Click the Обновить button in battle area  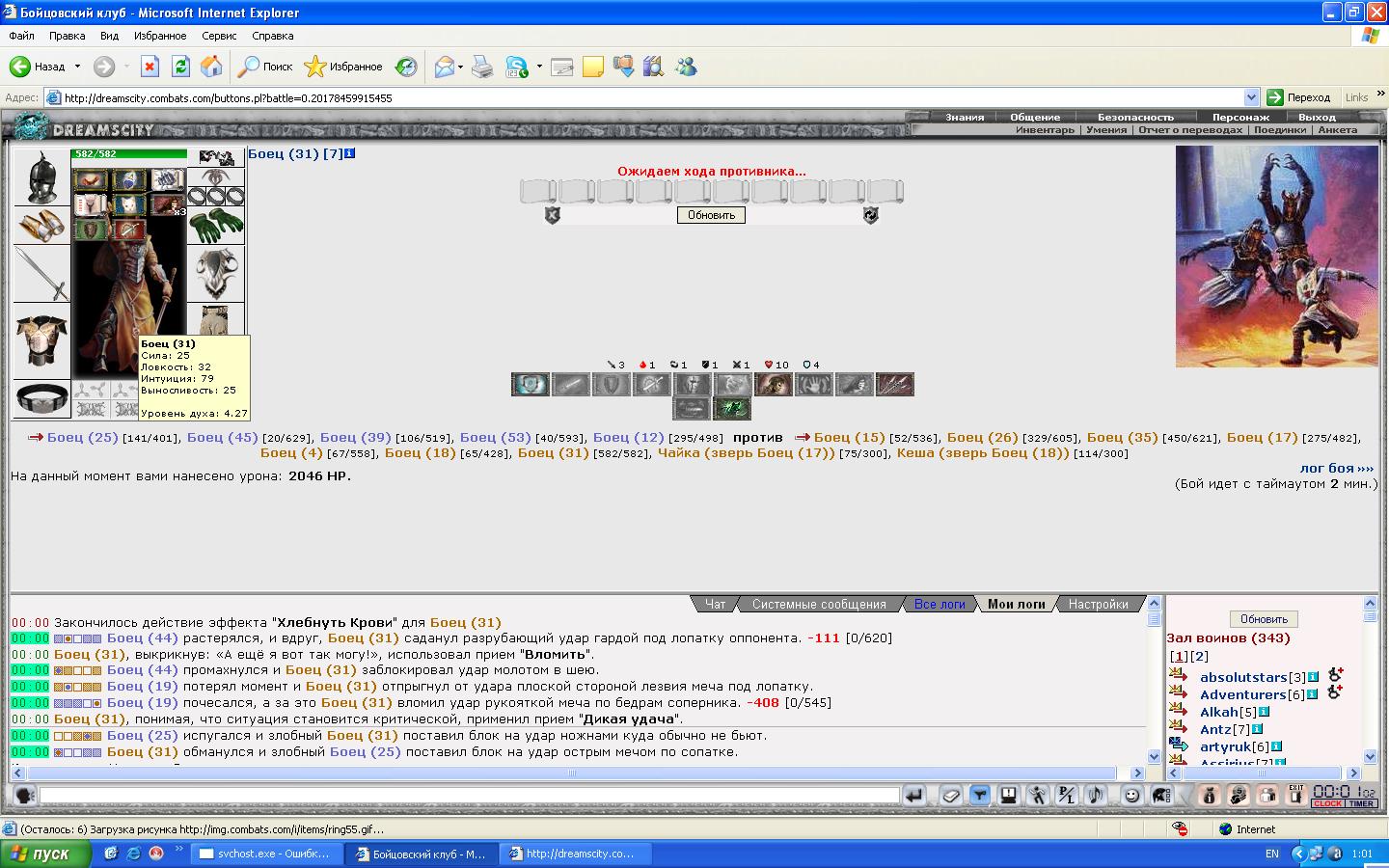711,215
